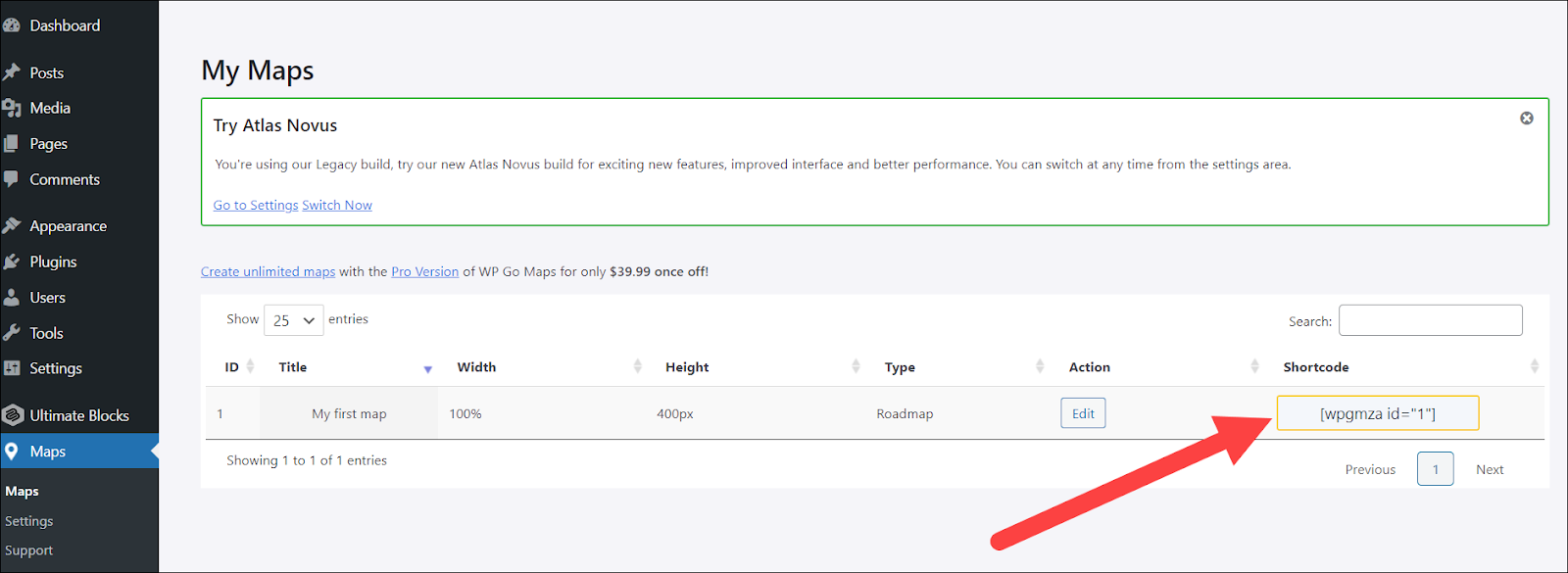Click the Ultimate Blocks logo icon
Screen dimensions: 1568x573
[13, 415]
